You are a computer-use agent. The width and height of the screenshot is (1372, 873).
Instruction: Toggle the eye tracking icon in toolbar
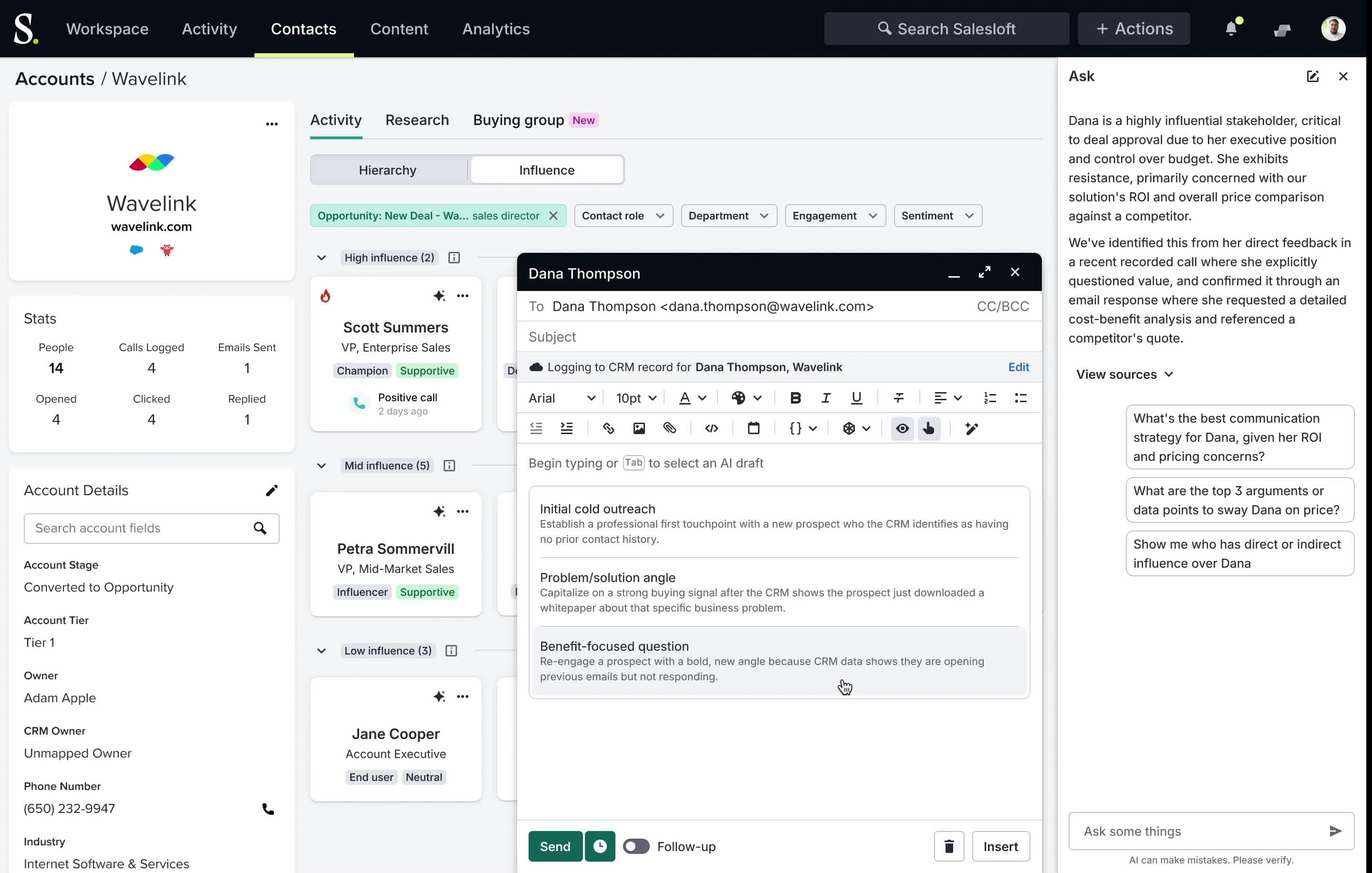(902, 428)
